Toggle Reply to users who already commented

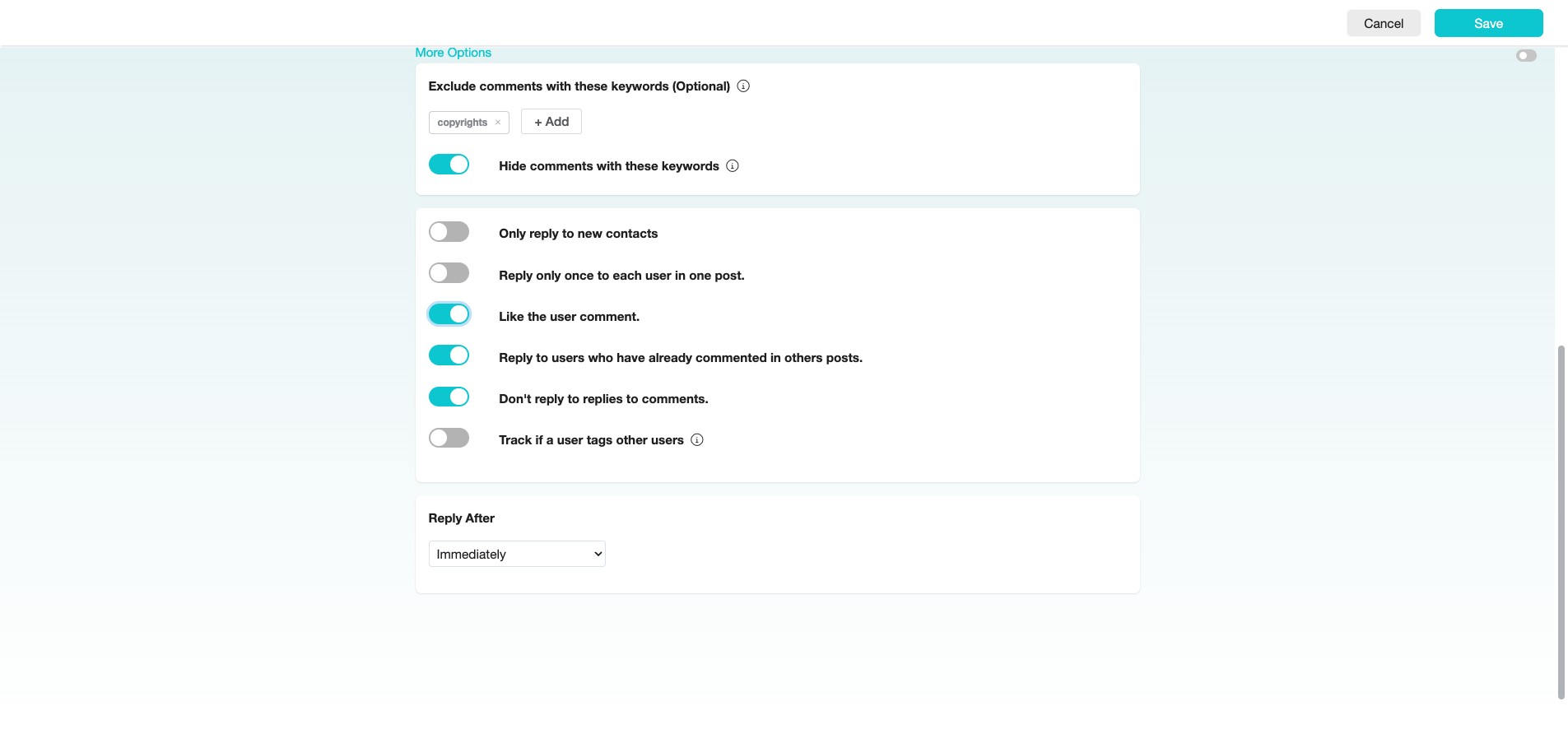(449, 355)
